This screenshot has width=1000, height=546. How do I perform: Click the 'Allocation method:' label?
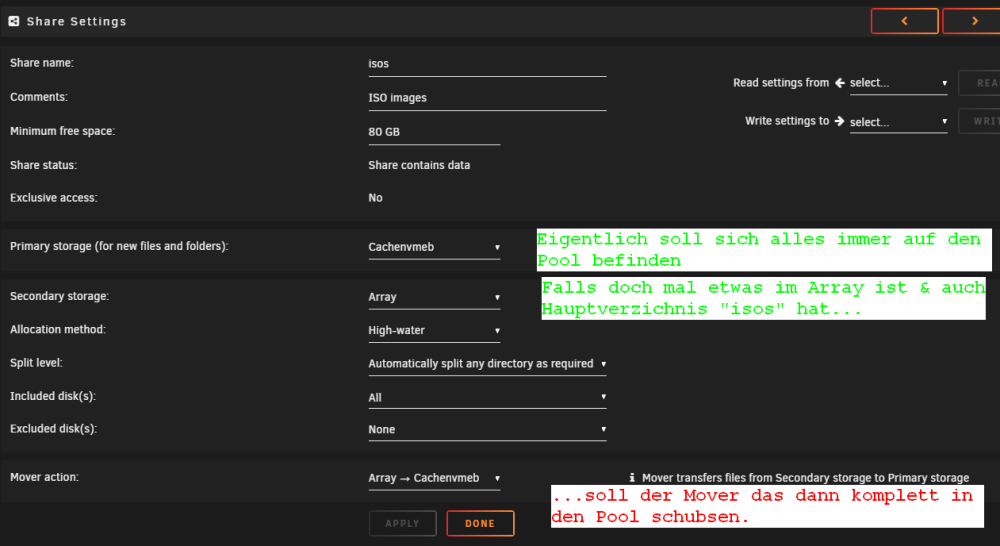(58, 329)
